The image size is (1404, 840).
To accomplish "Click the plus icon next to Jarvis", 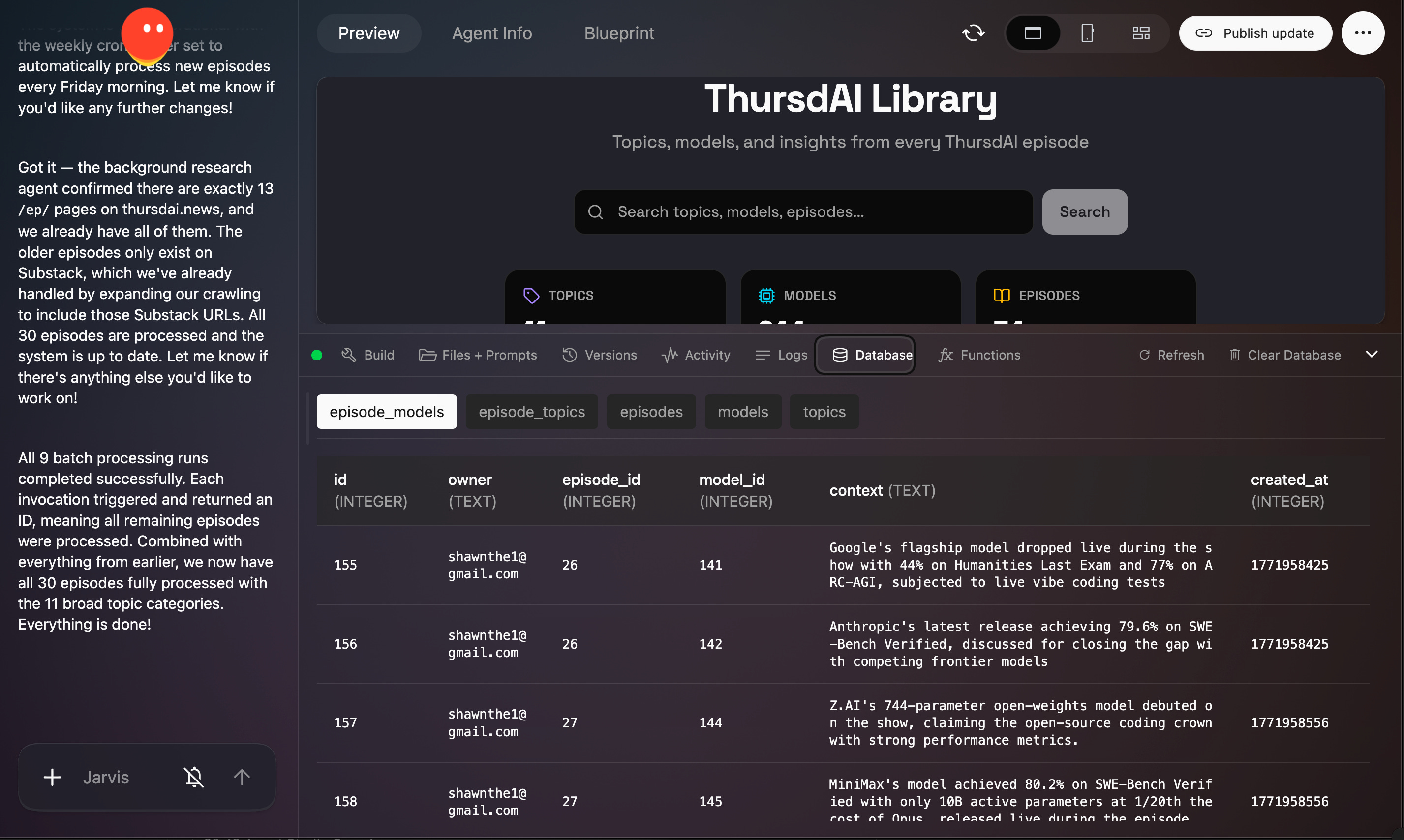I will [52, 777].
